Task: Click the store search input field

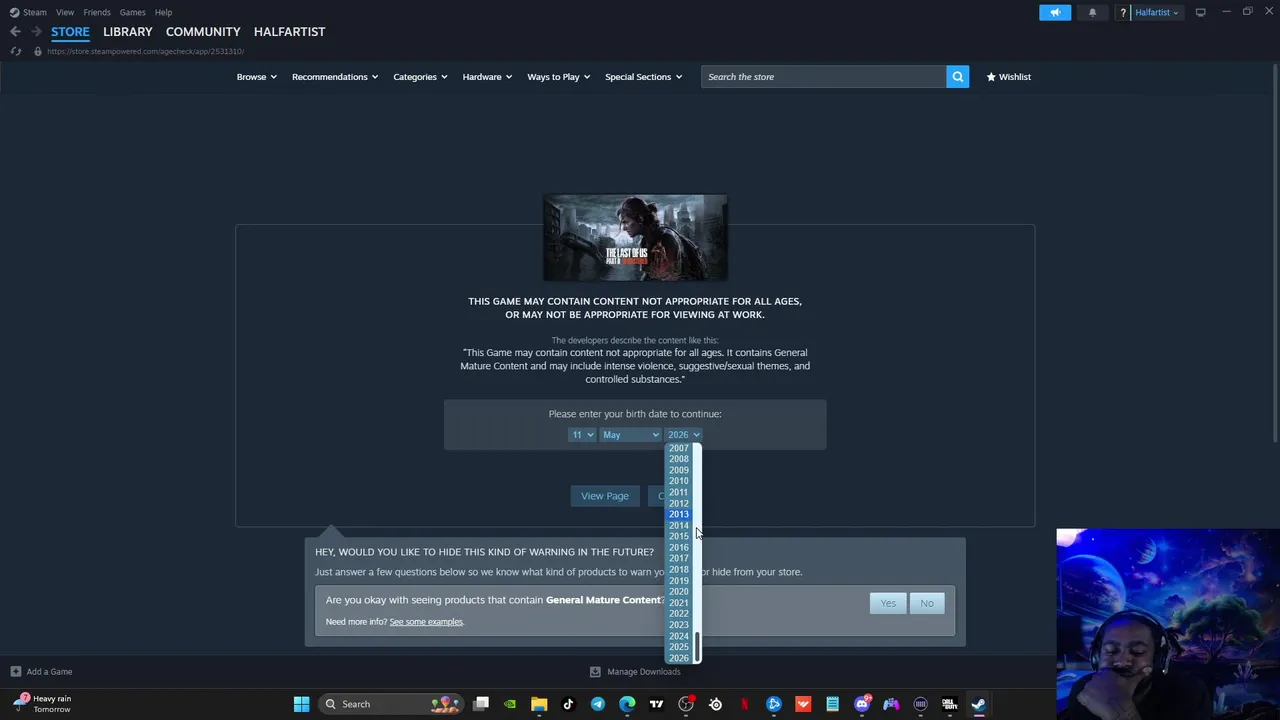Action: click(823, 77)
